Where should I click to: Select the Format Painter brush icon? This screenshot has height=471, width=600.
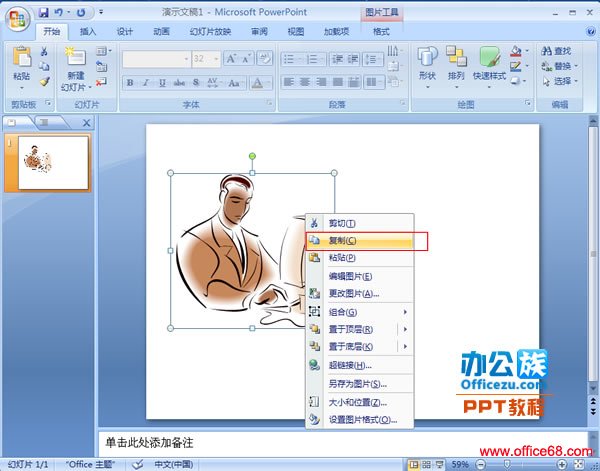coord(44,81)
